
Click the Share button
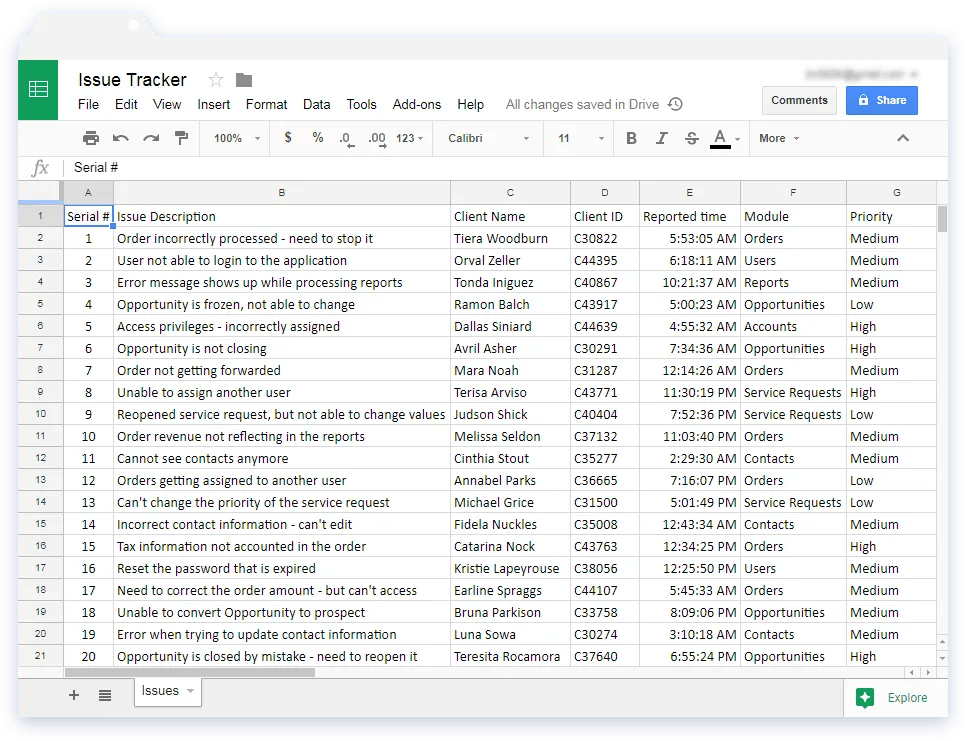click(x=881, y=100)
